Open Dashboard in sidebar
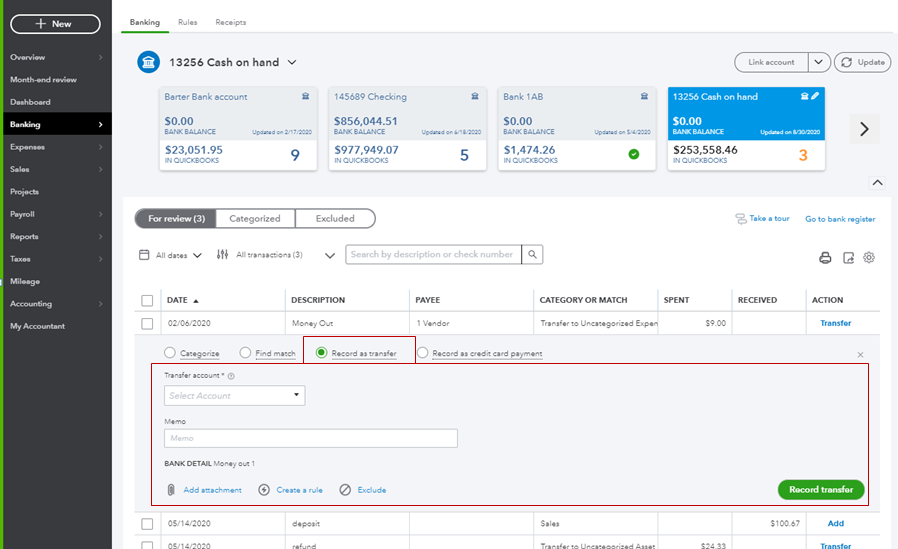Viewport: 898px width, 549px height. (30, 102)
